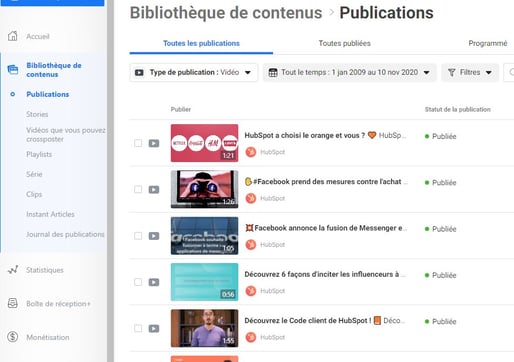Viewport: 514px width, 362px height.
Task: Open Statistiques in the sidebar
Action: tap(45, 270)
